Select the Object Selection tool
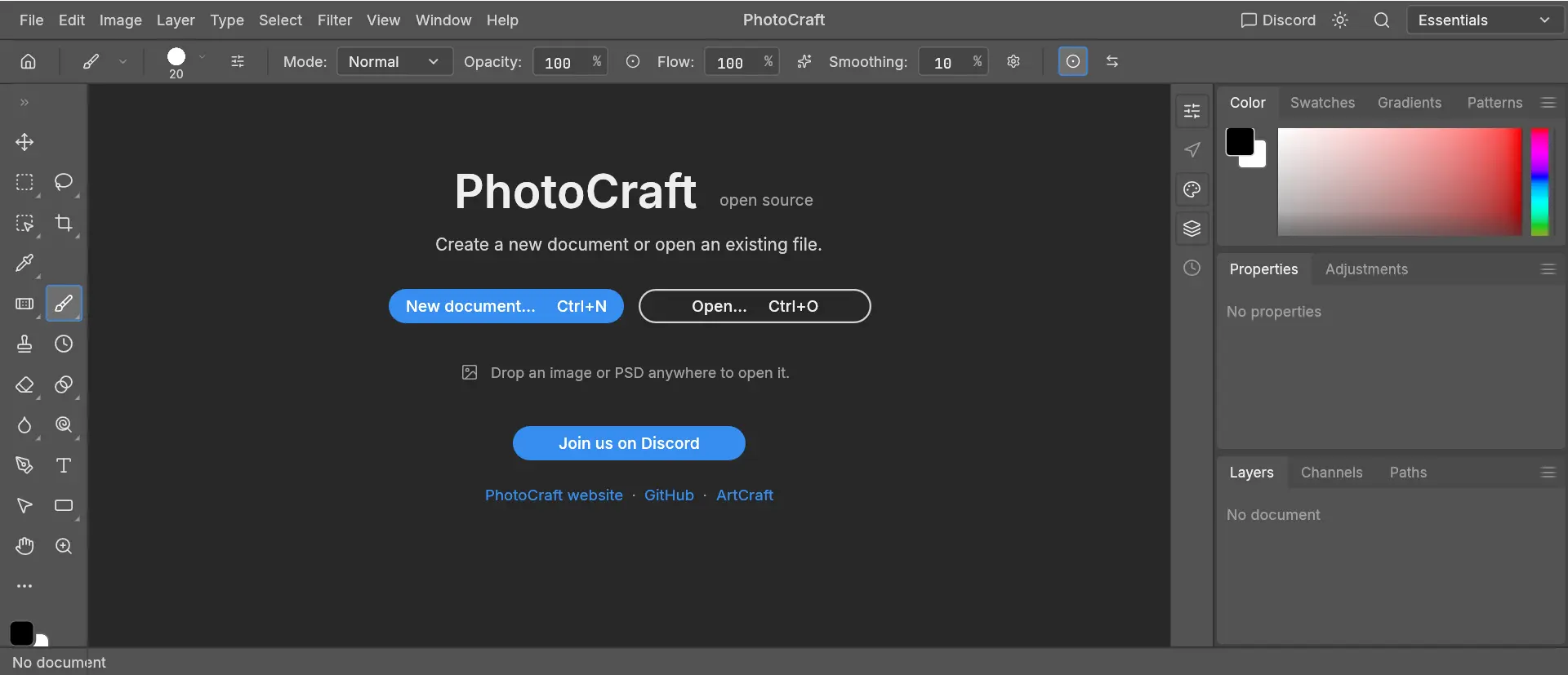Viewport: 1568px width, 675px height. click(x=24, y=223)
